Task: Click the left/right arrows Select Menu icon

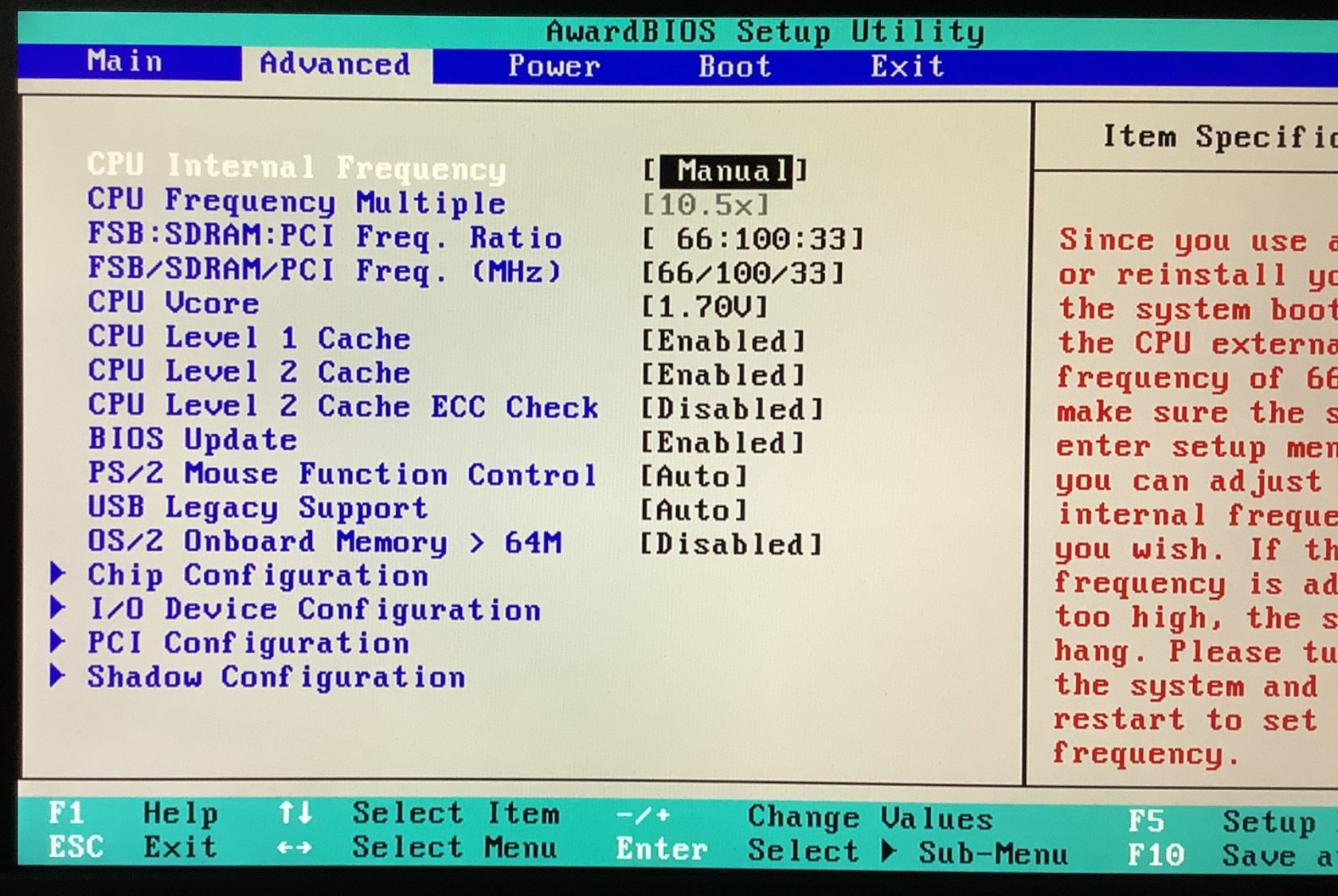Action: 295,847
